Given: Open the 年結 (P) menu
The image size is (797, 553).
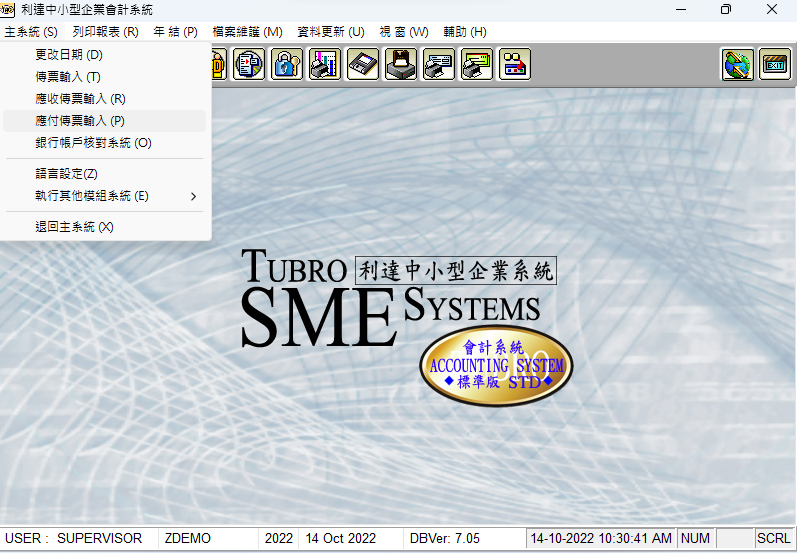Looking at the screenshot, I should (x=175, y=32).
